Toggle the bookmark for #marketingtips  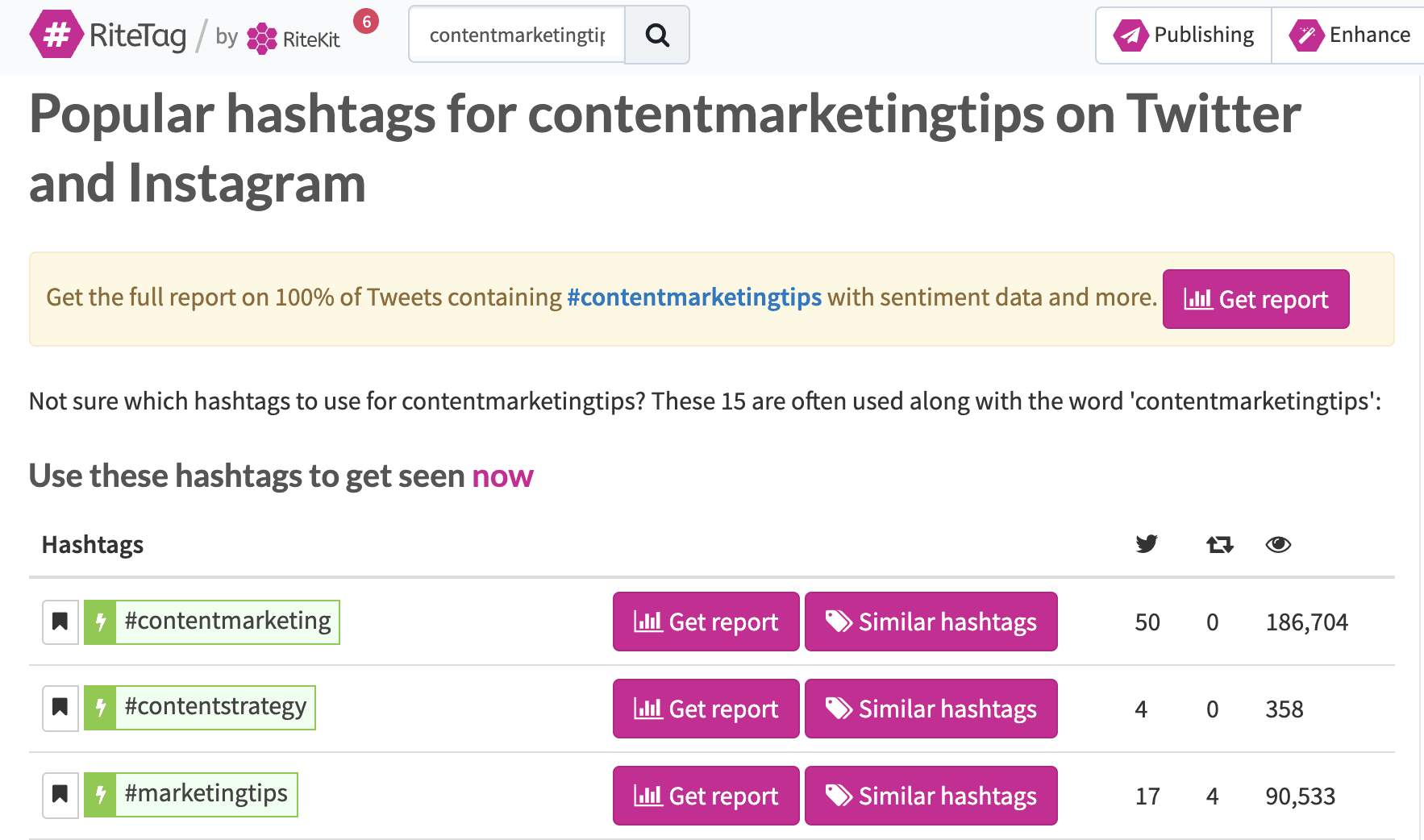click(x=60, y=794)
